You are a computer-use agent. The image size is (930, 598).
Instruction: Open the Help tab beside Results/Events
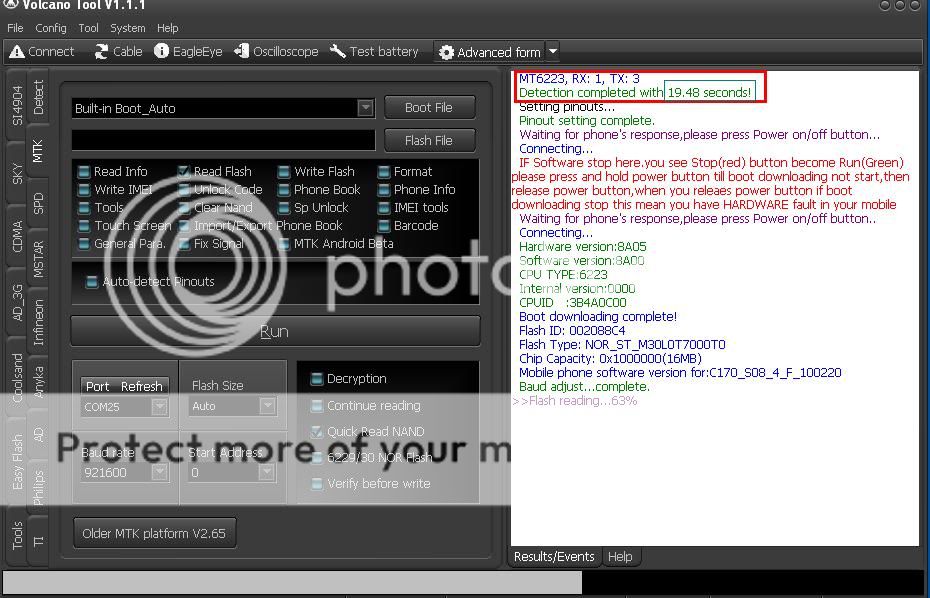pos(620,556)
